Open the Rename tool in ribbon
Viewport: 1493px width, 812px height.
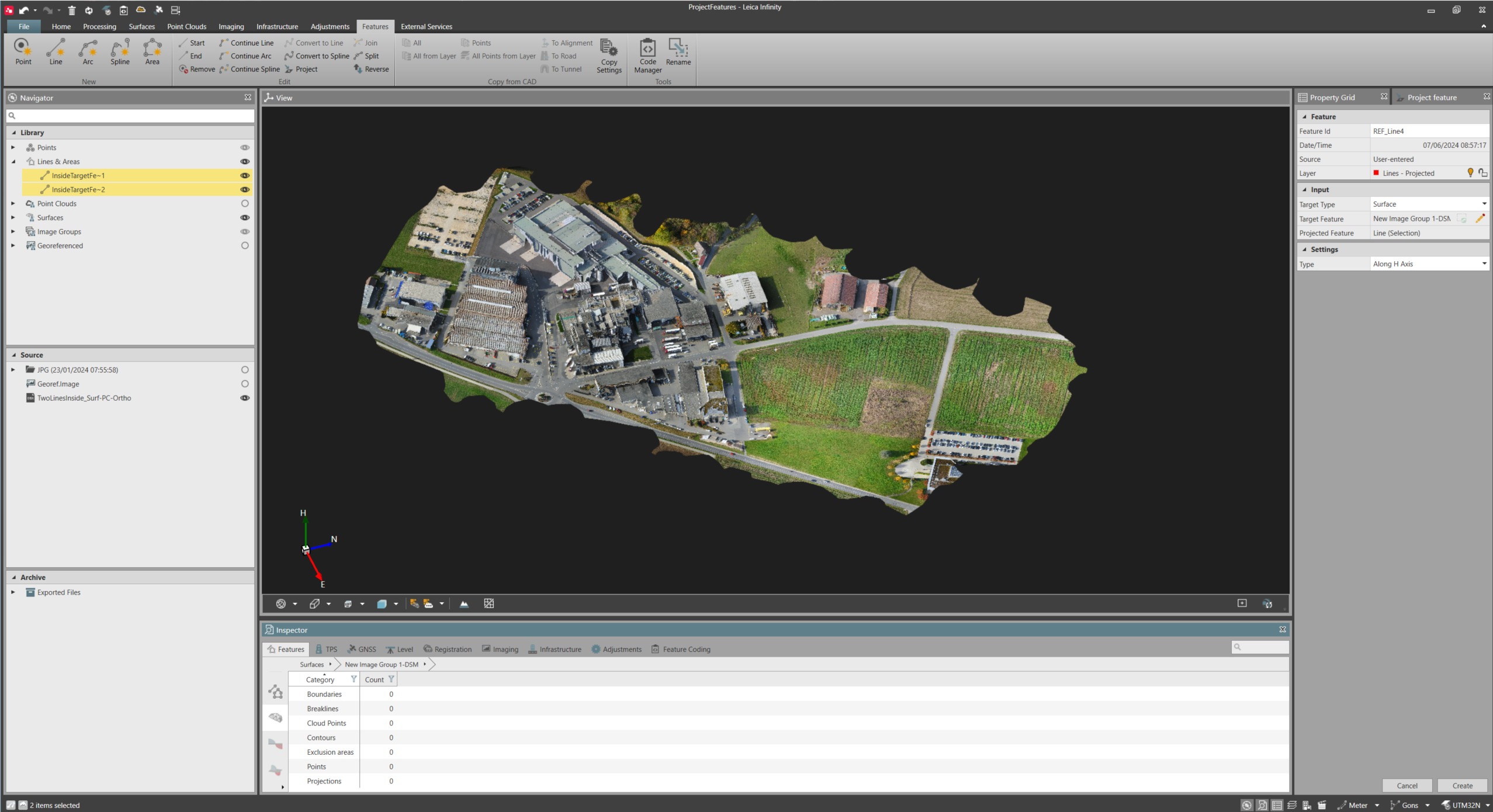tap(678, 52)
